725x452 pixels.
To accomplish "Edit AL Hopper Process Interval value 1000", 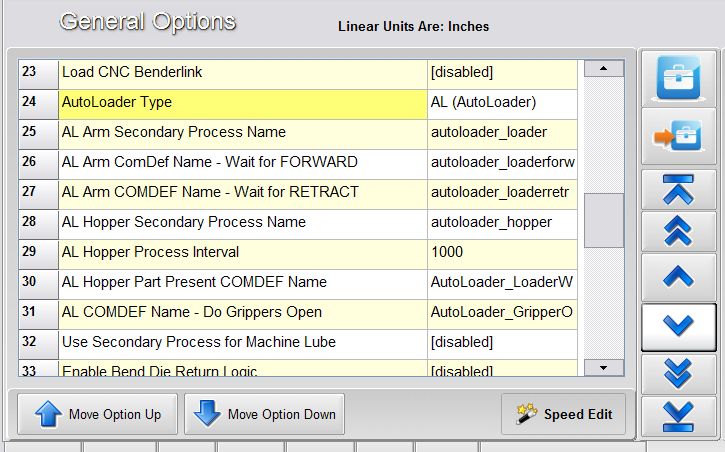I will pos(502,252).
